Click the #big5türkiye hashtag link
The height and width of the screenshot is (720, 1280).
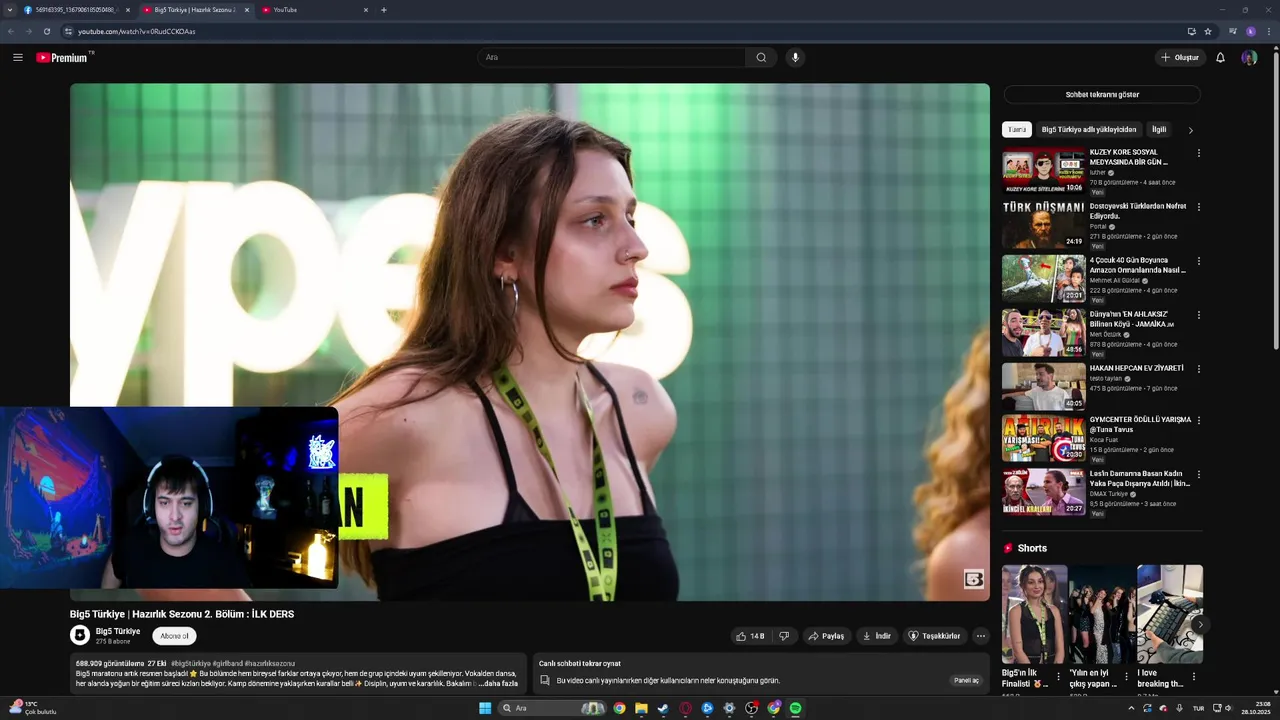coord(191,664)
